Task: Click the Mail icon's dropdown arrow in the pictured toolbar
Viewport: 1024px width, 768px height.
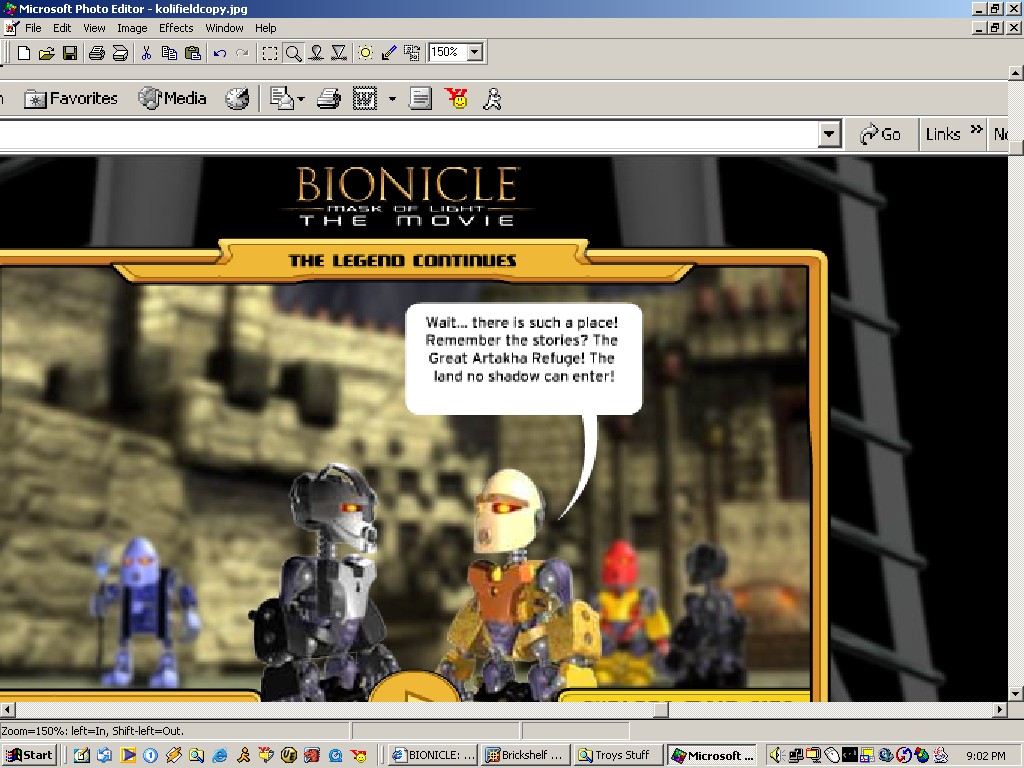Action: pos(301,99)
